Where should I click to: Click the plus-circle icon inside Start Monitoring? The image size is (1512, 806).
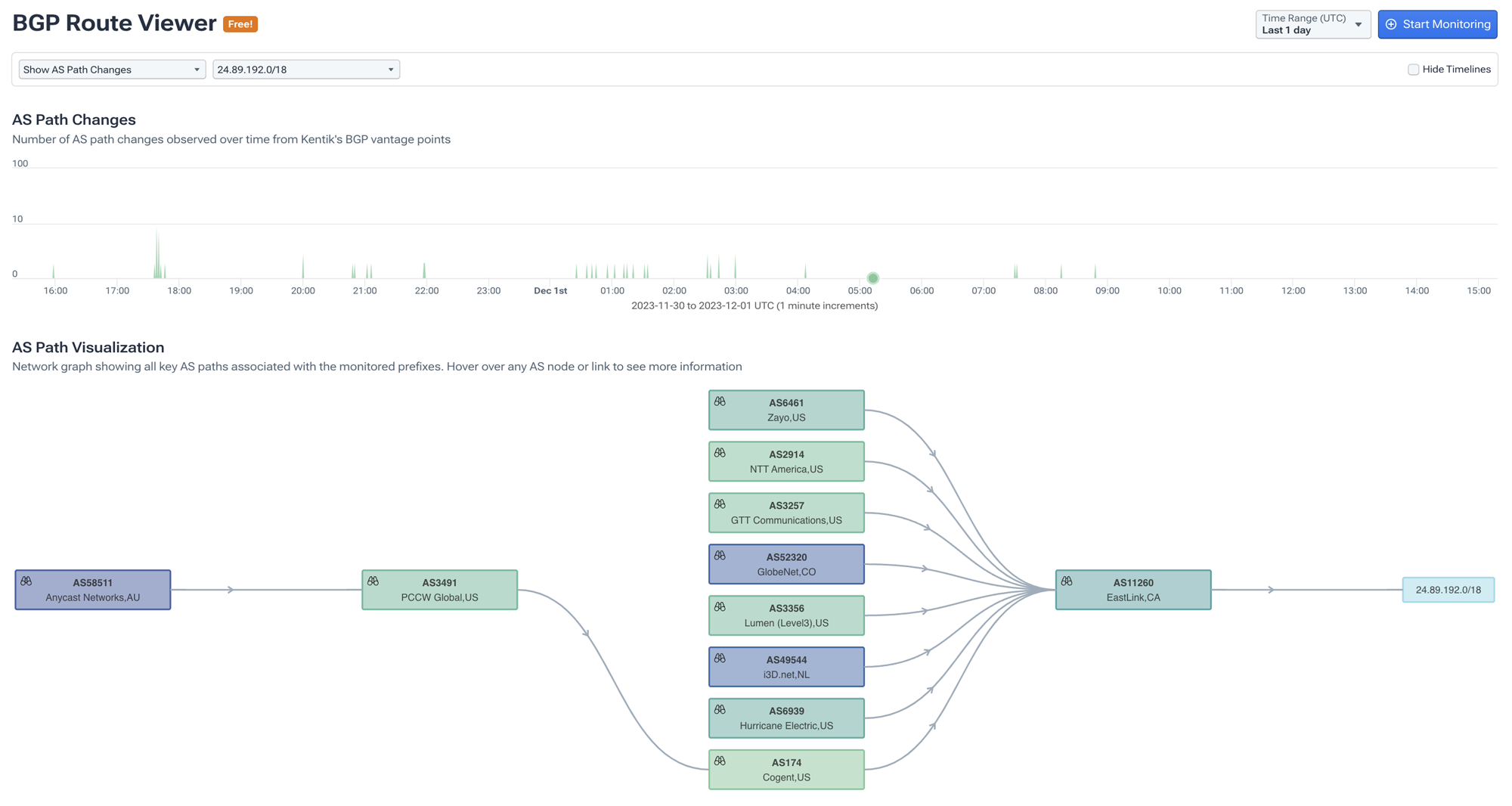click(x=1392, y=24)
